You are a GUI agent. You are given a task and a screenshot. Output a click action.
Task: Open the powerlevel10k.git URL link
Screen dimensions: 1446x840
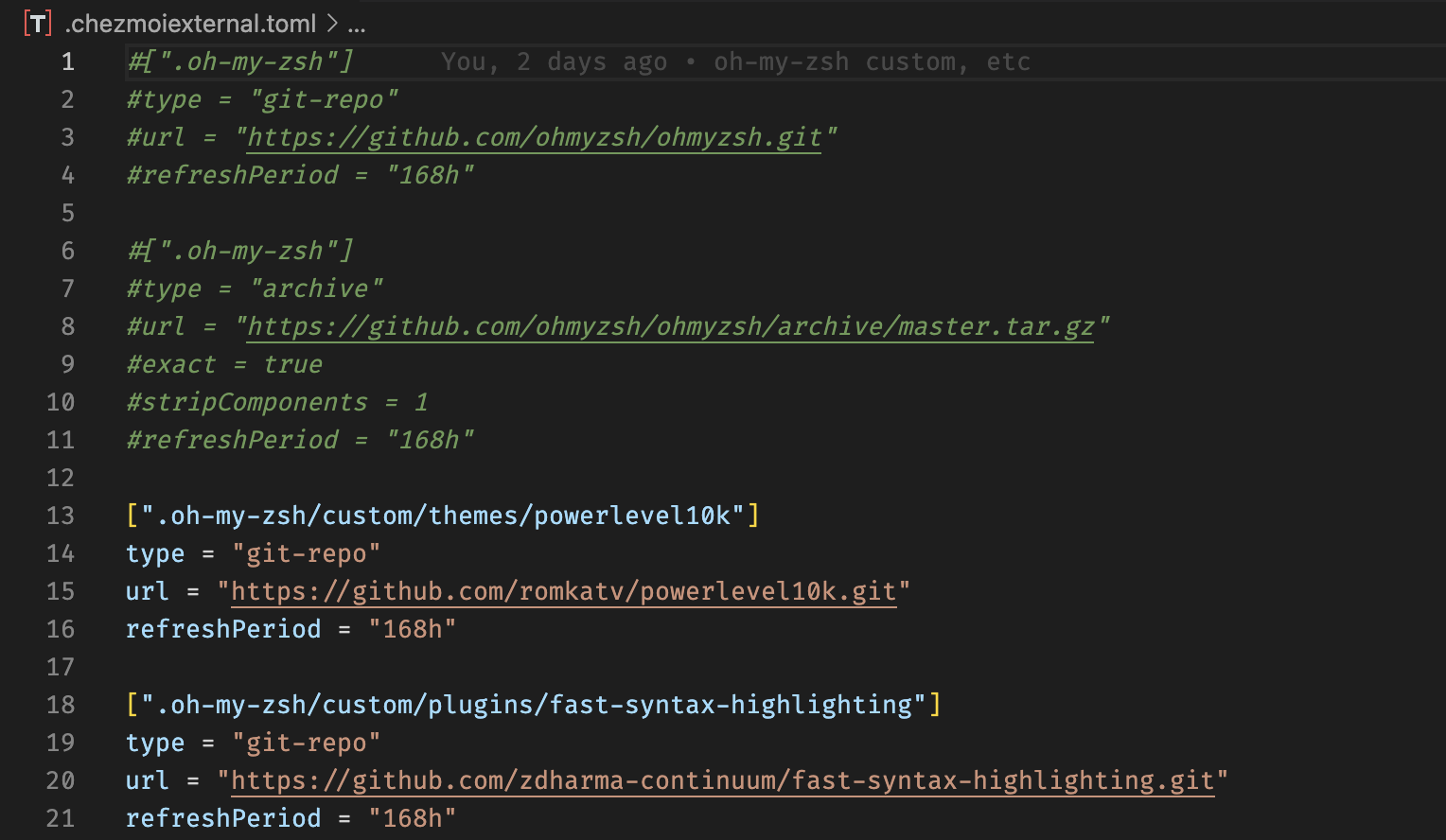coord(563,591)
